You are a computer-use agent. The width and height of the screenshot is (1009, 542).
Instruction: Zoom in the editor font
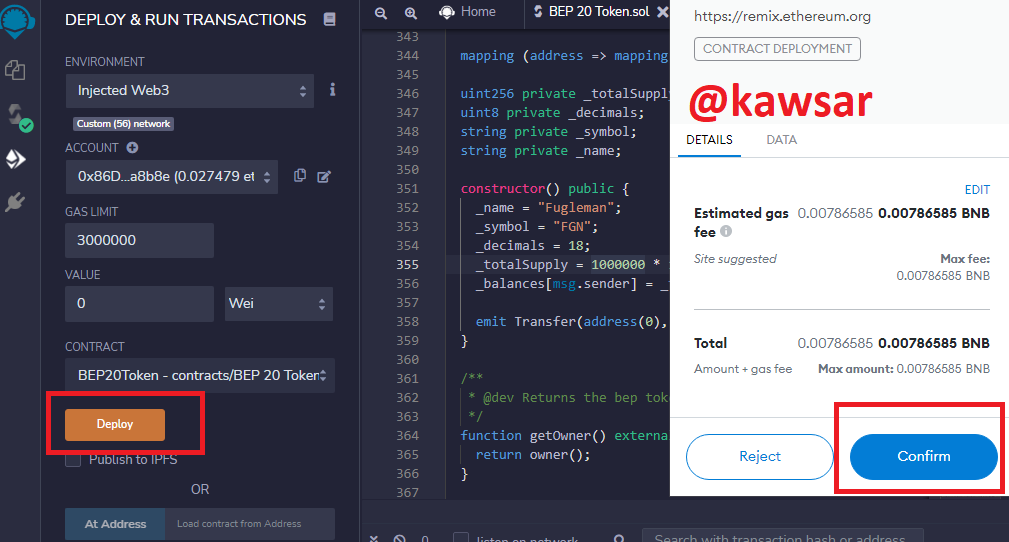[x=411, y=12]
